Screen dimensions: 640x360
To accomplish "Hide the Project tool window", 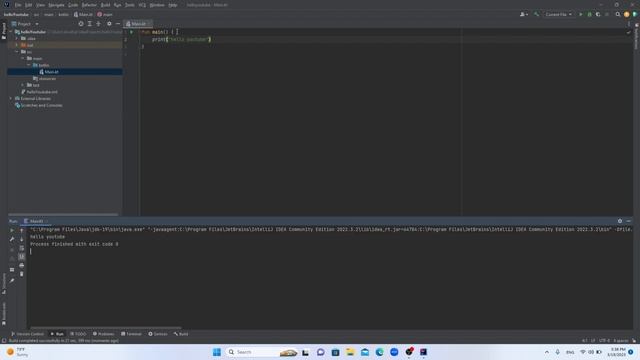I will (118, 24).
